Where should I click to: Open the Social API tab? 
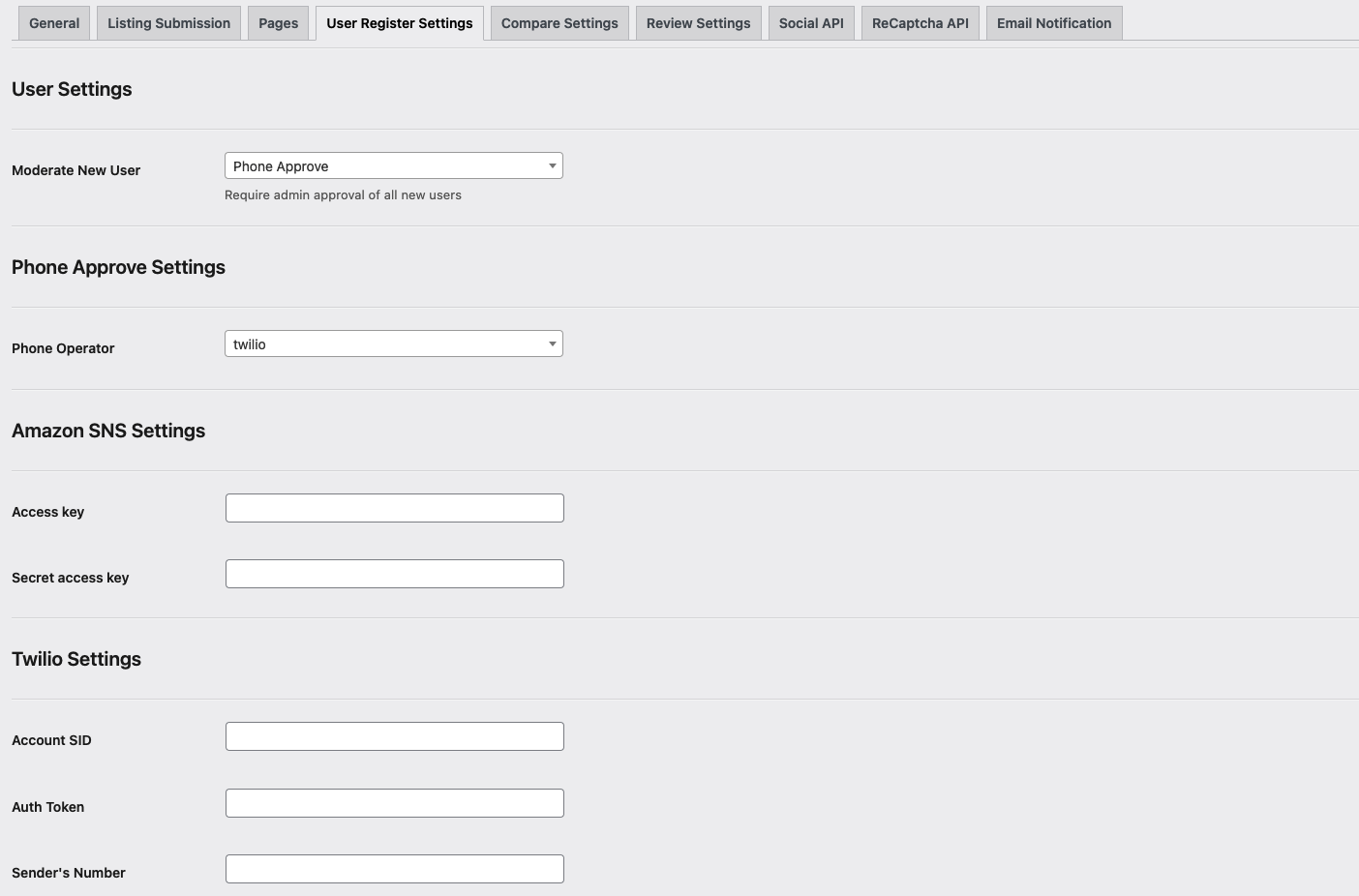pos(811,23)
